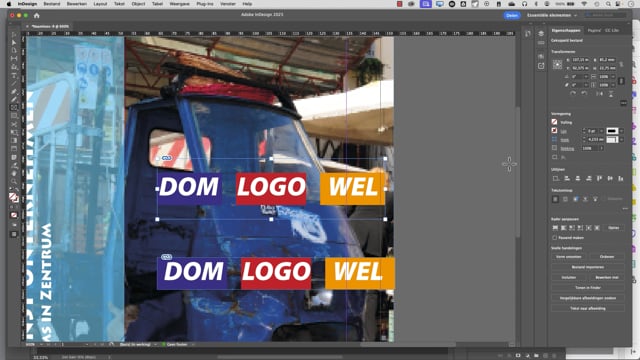Select the Pencil tool in the toolbox

click(14, 100)
